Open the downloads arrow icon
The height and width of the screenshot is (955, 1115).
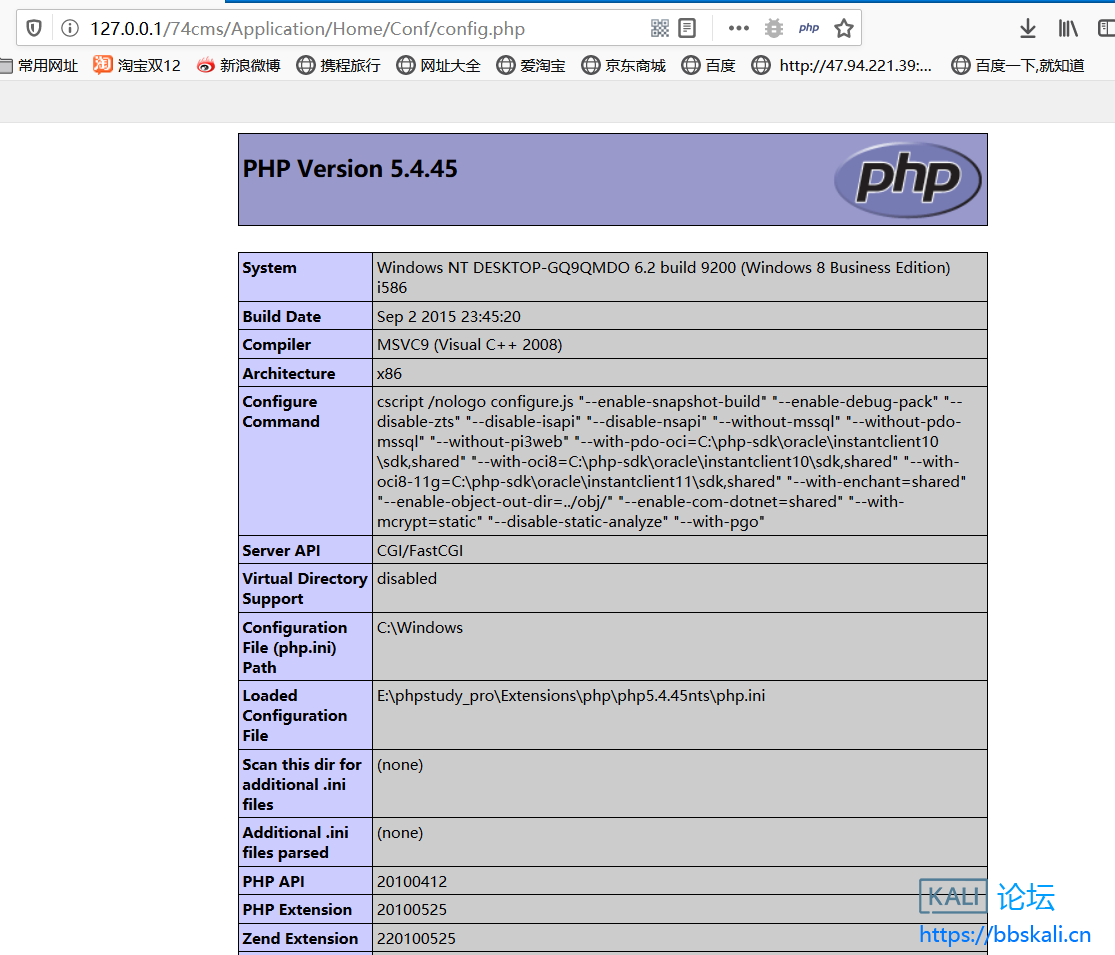(x=1027, y=28)
